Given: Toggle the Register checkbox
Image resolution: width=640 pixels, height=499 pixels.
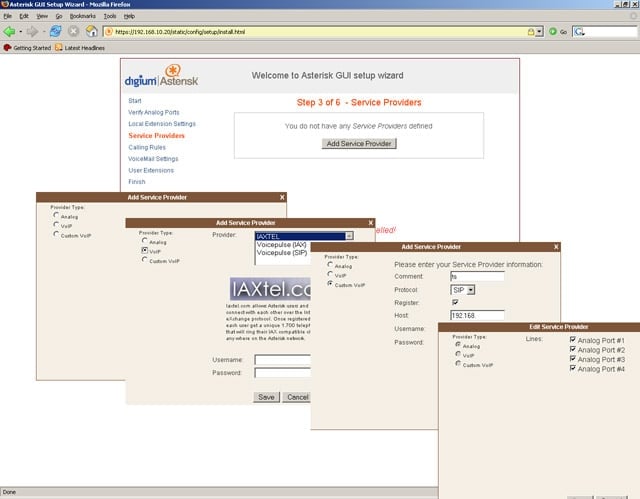Looking at the screenshot, I should pyautogui.click(x=455, y=302).
